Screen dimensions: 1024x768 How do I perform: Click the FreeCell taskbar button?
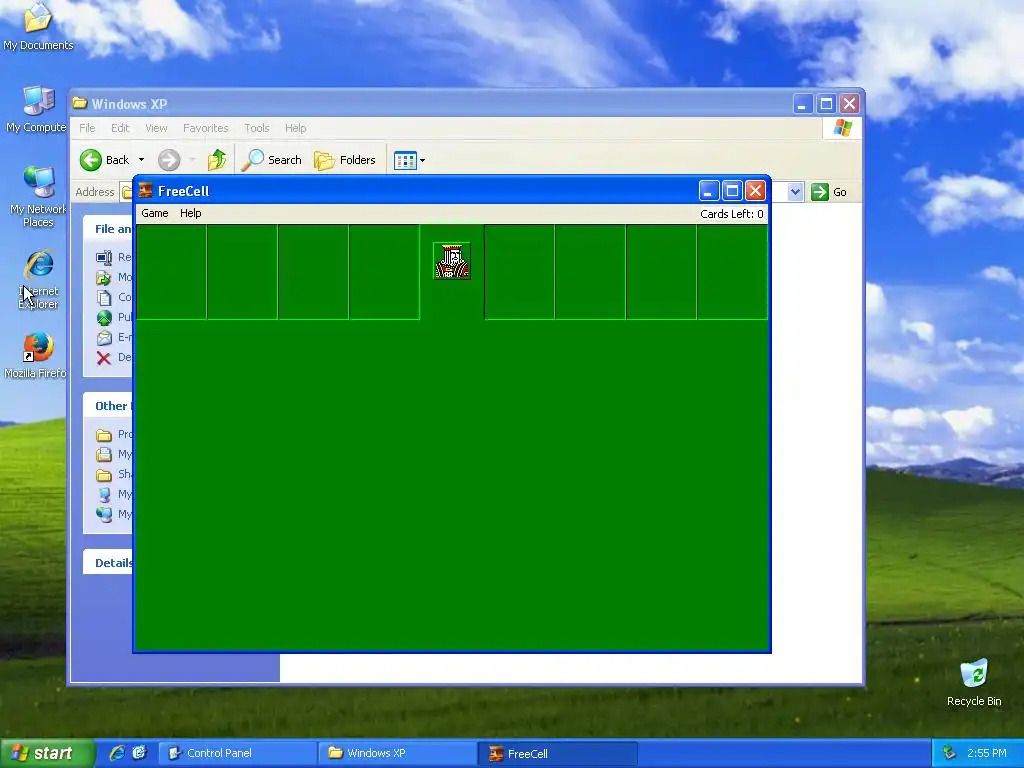point(557,754)
